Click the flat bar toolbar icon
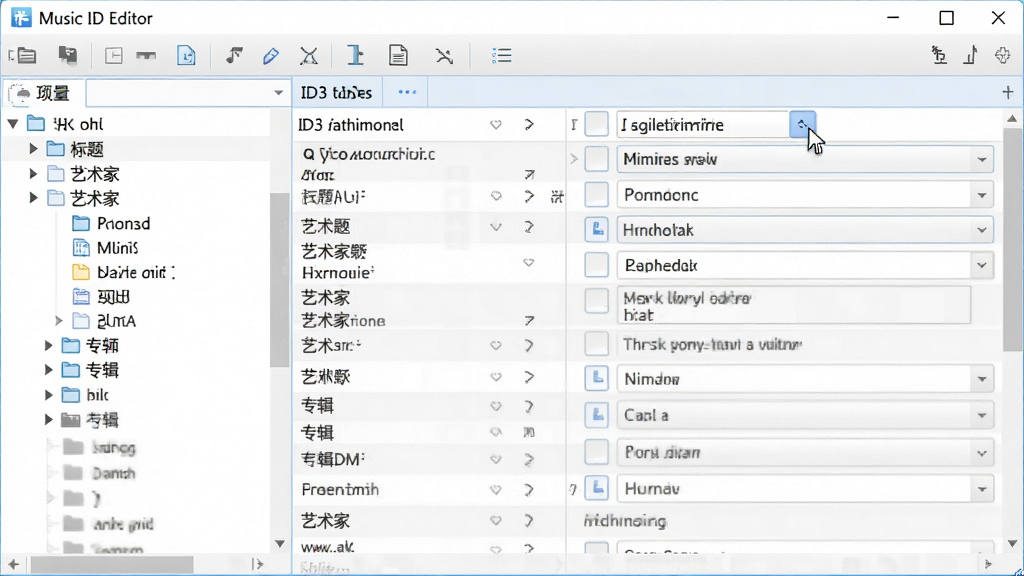The height and width of the screenshot is (576, 1024). [x=146, y=56]
